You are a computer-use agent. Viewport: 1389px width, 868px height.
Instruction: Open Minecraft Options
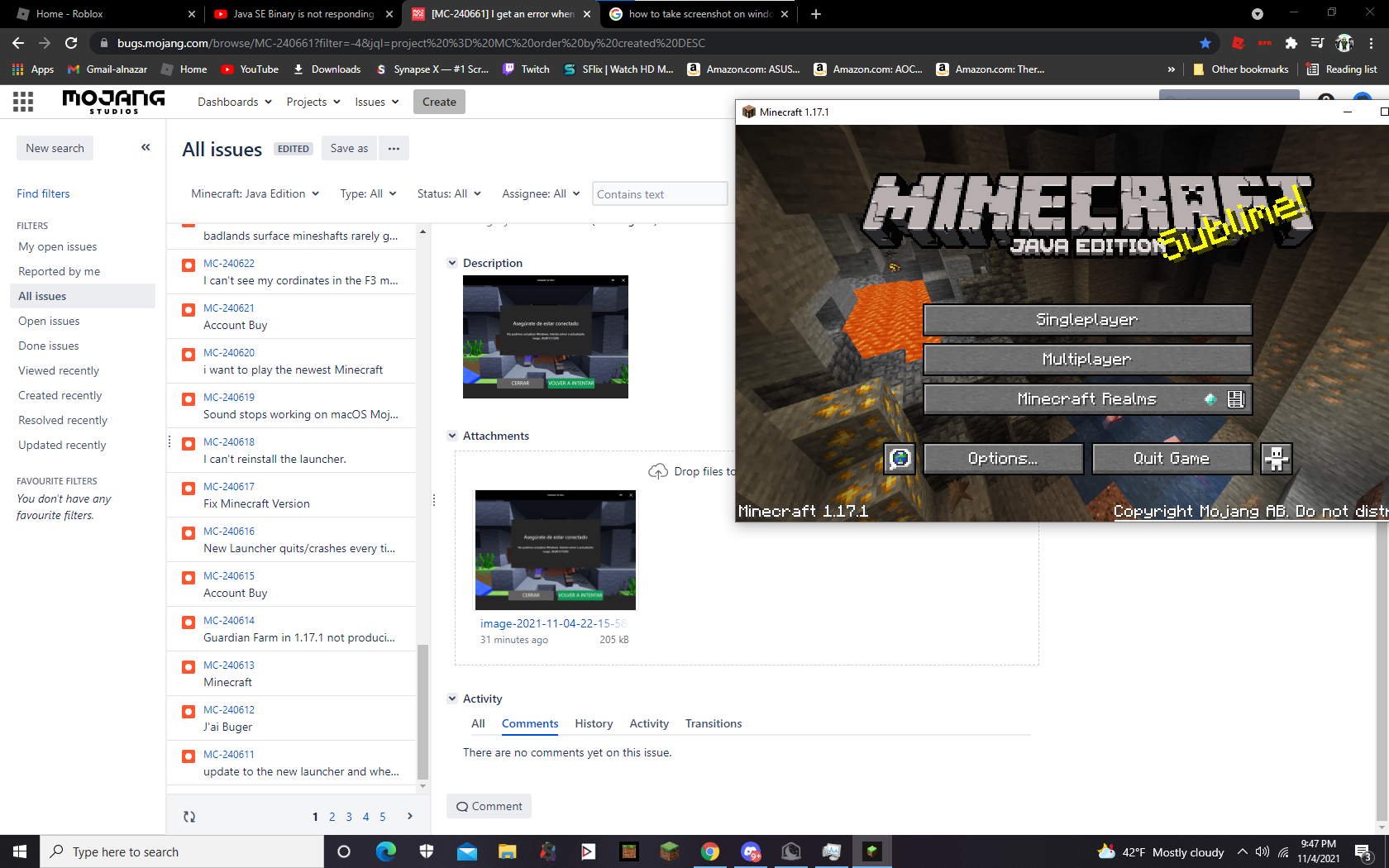pyautogui.click(x=1003, y=458)
